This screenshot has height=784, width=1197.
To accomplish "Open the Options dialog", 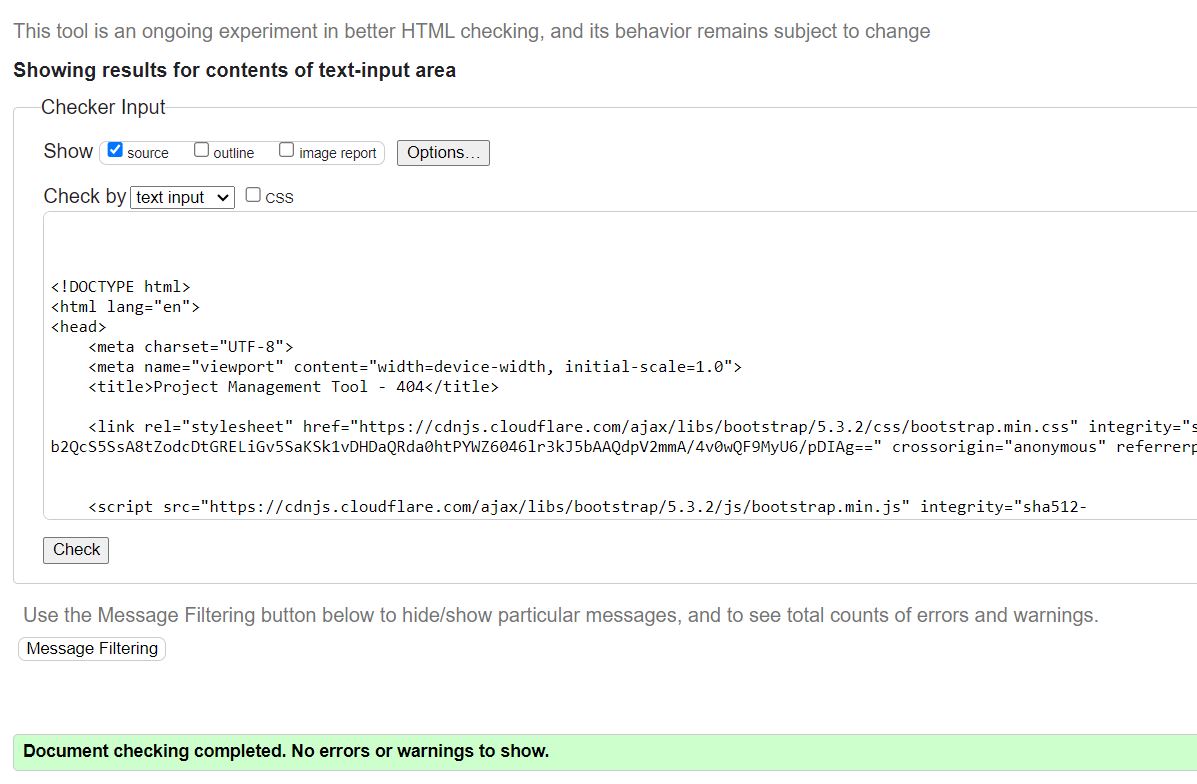I will (442, 152).
